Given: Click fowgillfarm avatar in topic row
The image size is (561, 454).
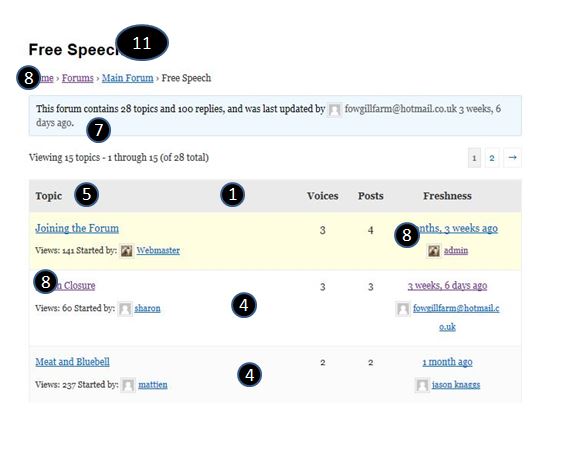Looking at the screenshot, I should tap(403, 309).
